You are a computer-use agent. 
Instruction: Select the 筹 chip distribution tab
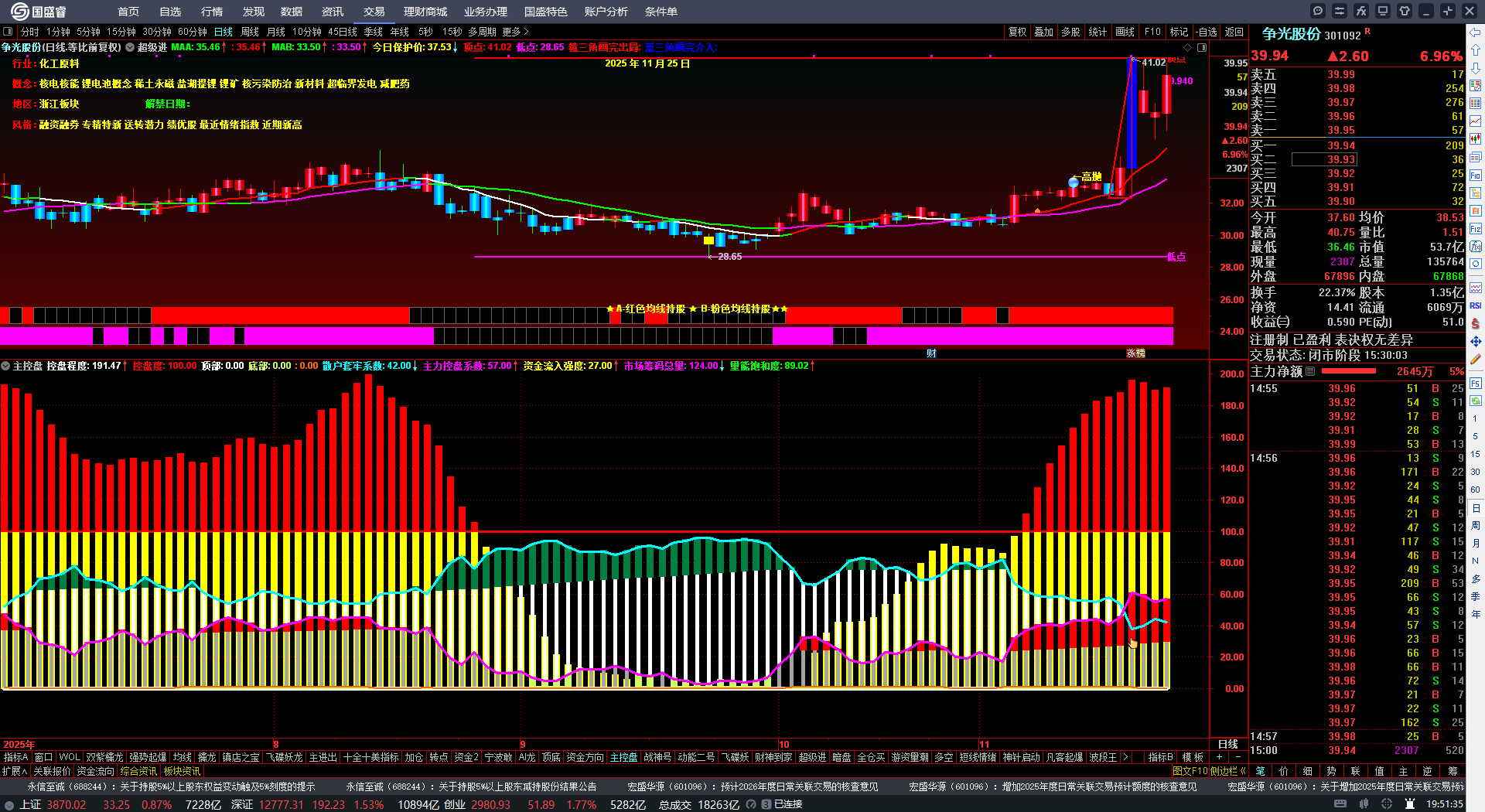(x=1453, y=771)
